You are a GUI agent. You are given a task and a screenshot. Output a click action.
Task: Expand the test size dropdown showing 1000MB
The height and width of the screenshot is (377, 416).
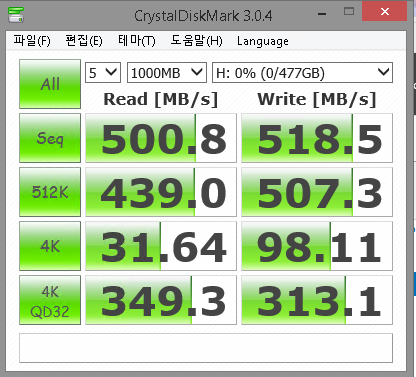(167, 73)
